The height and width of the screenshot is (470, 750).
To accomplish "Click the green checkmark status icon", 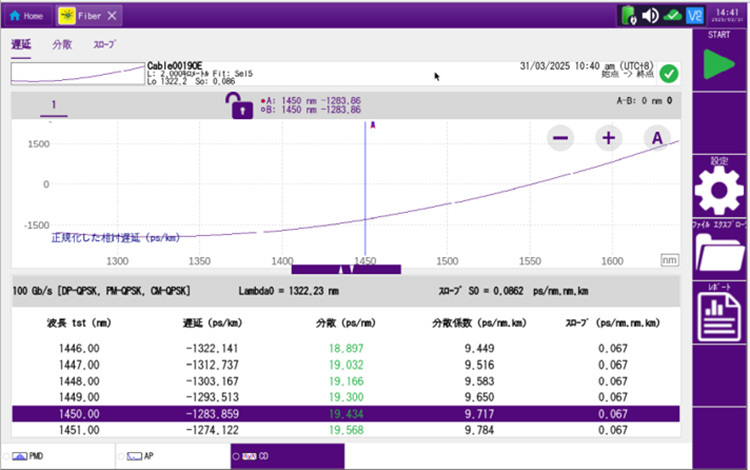I will (669, 73).
